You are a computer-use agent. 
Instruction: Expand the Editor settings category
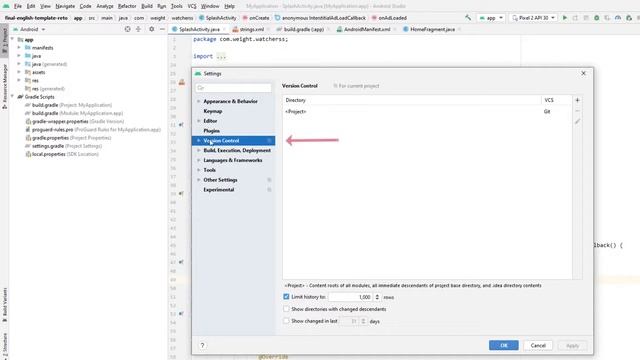[x=199, y=121]
